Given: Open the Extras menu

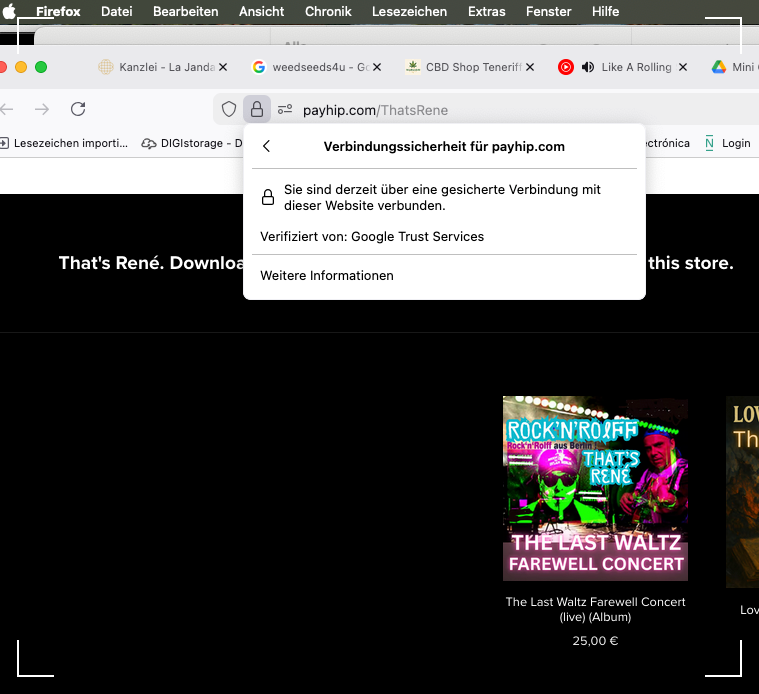Looking at the screenshot, I should click(x=486, y=11).
